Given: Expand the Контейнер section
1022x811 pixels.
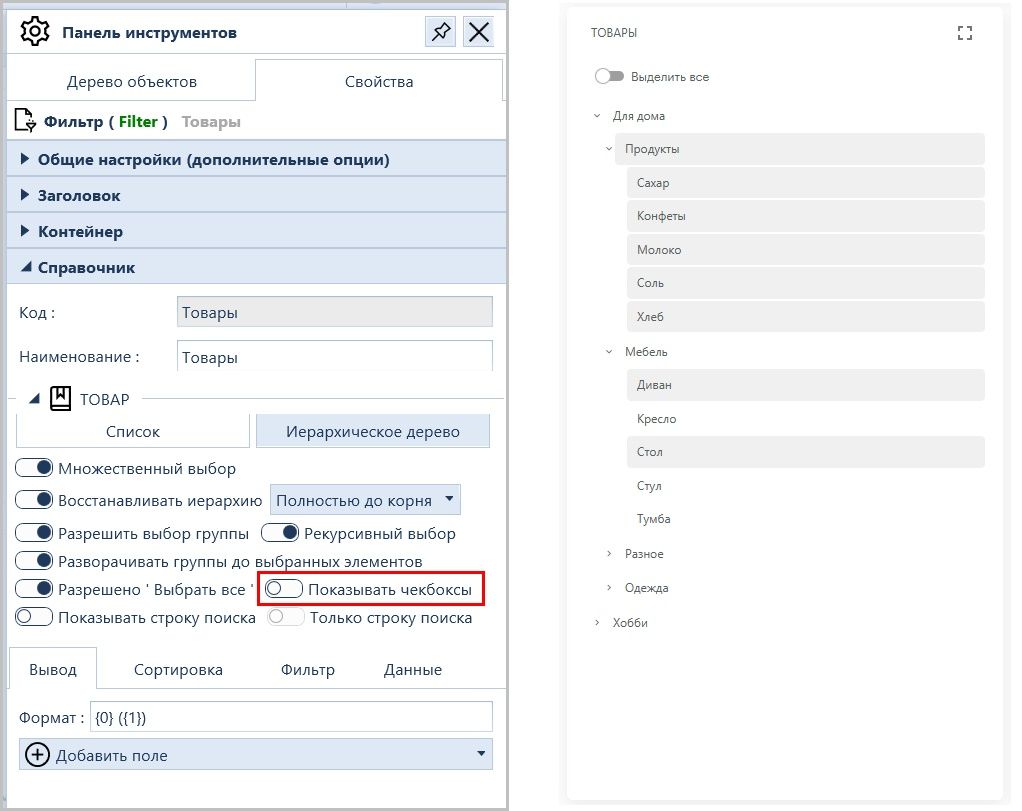Looking at the screenshot, I should 25,231.
